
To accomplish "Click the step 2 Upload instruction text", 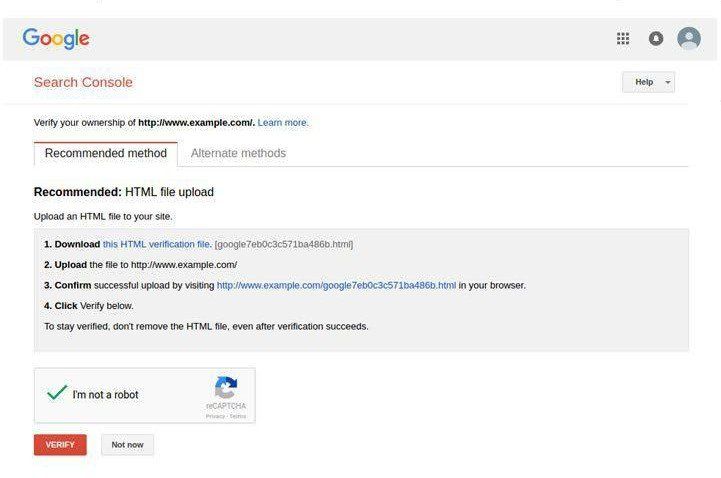I will click(x=141, y=265).
